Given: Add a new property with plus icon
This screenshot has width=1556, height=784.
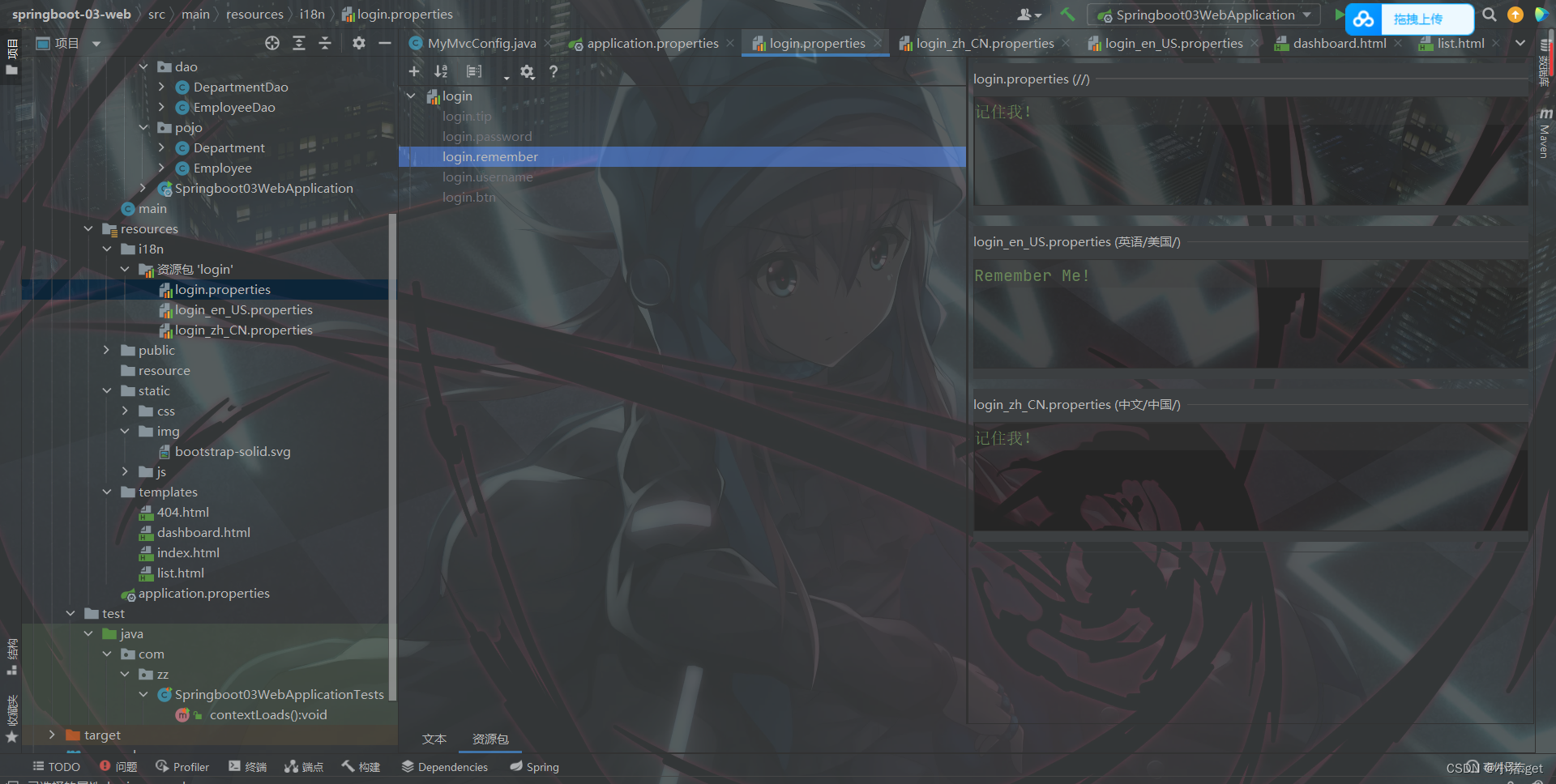Looking at the screenshot, I should 414,71.
